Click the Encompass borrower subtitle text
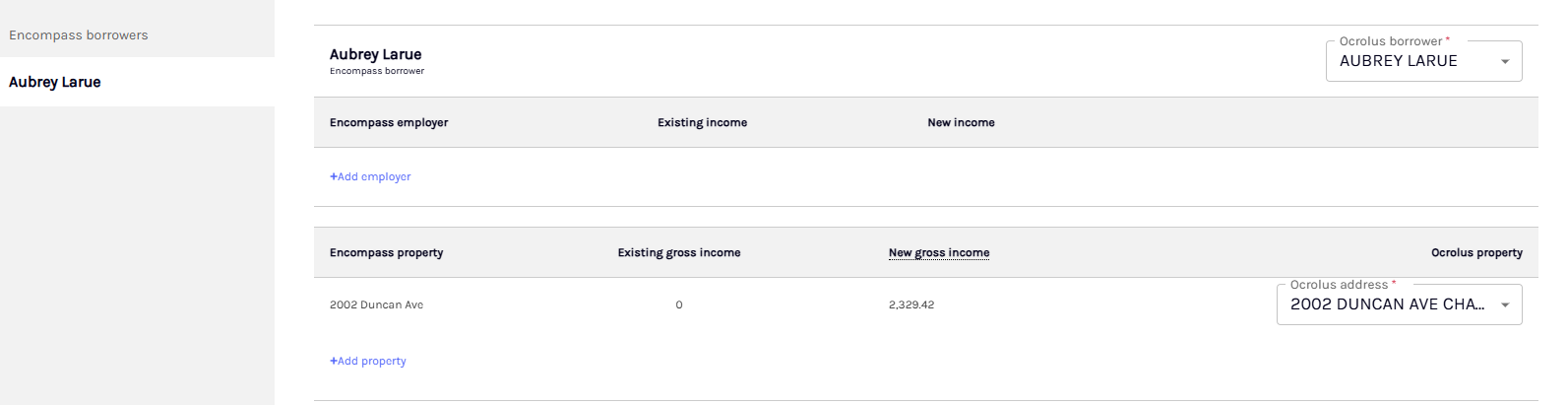 click(x=377, y=71)
